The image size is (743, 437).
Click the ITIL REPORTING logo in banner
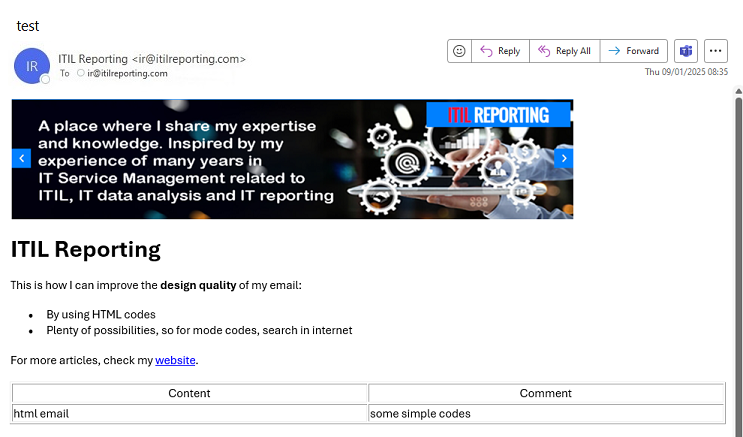pos(498,115)
